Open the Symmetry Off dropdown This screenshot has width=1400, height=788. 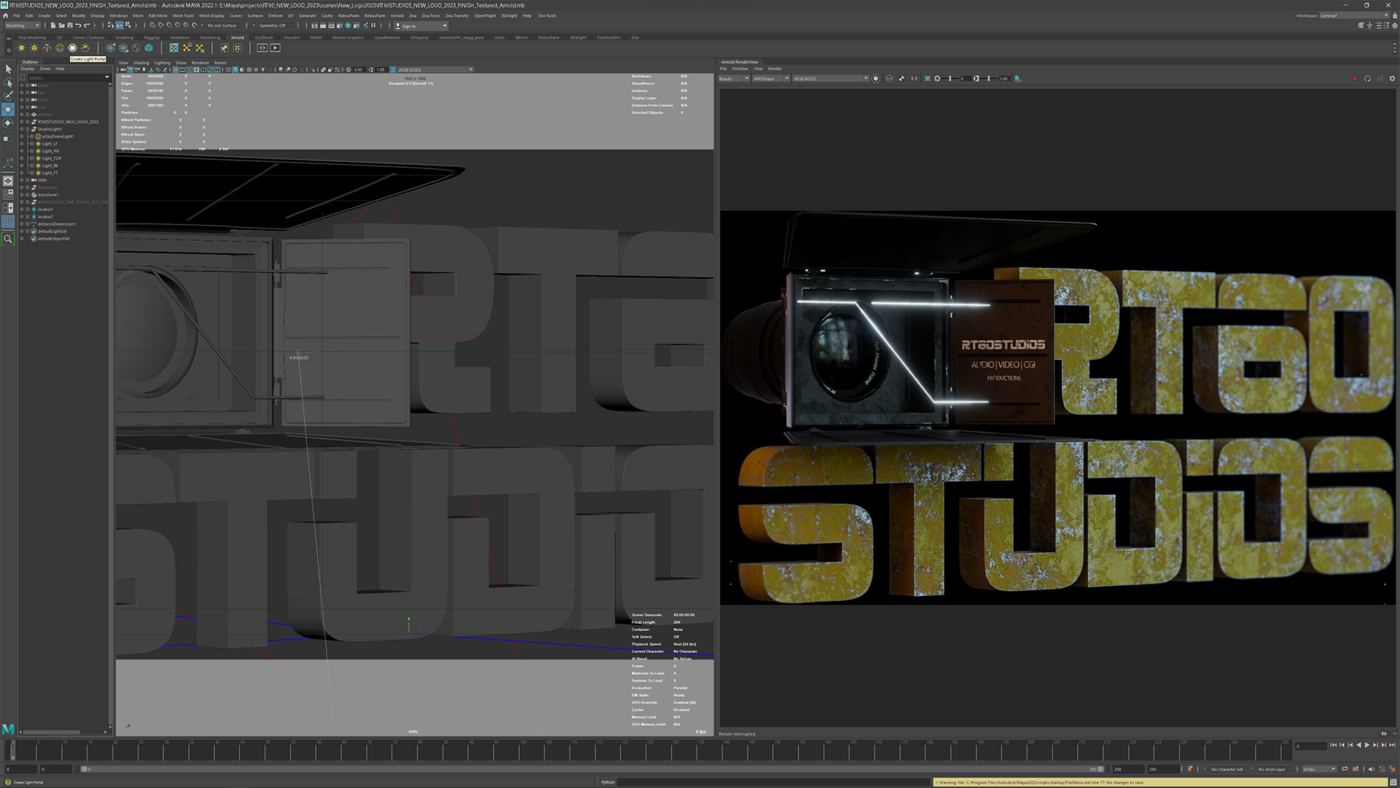pos(277,25)
